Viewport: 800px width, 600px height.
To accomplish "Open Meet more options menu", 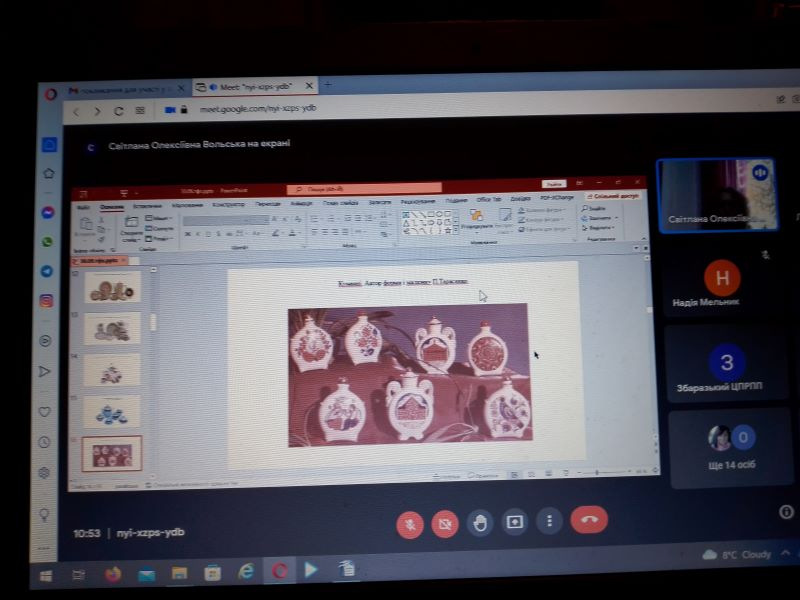I will [549, 521].
